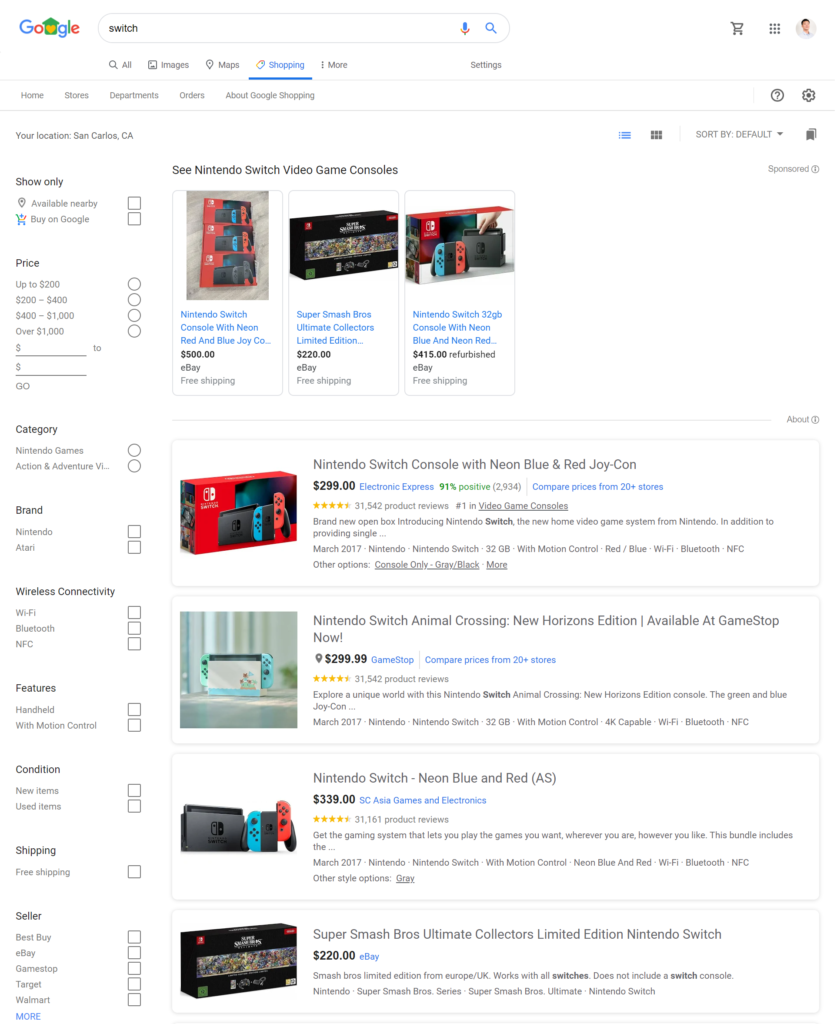Open About Google Shopping
837x1024 pixels.
point(270,95)
